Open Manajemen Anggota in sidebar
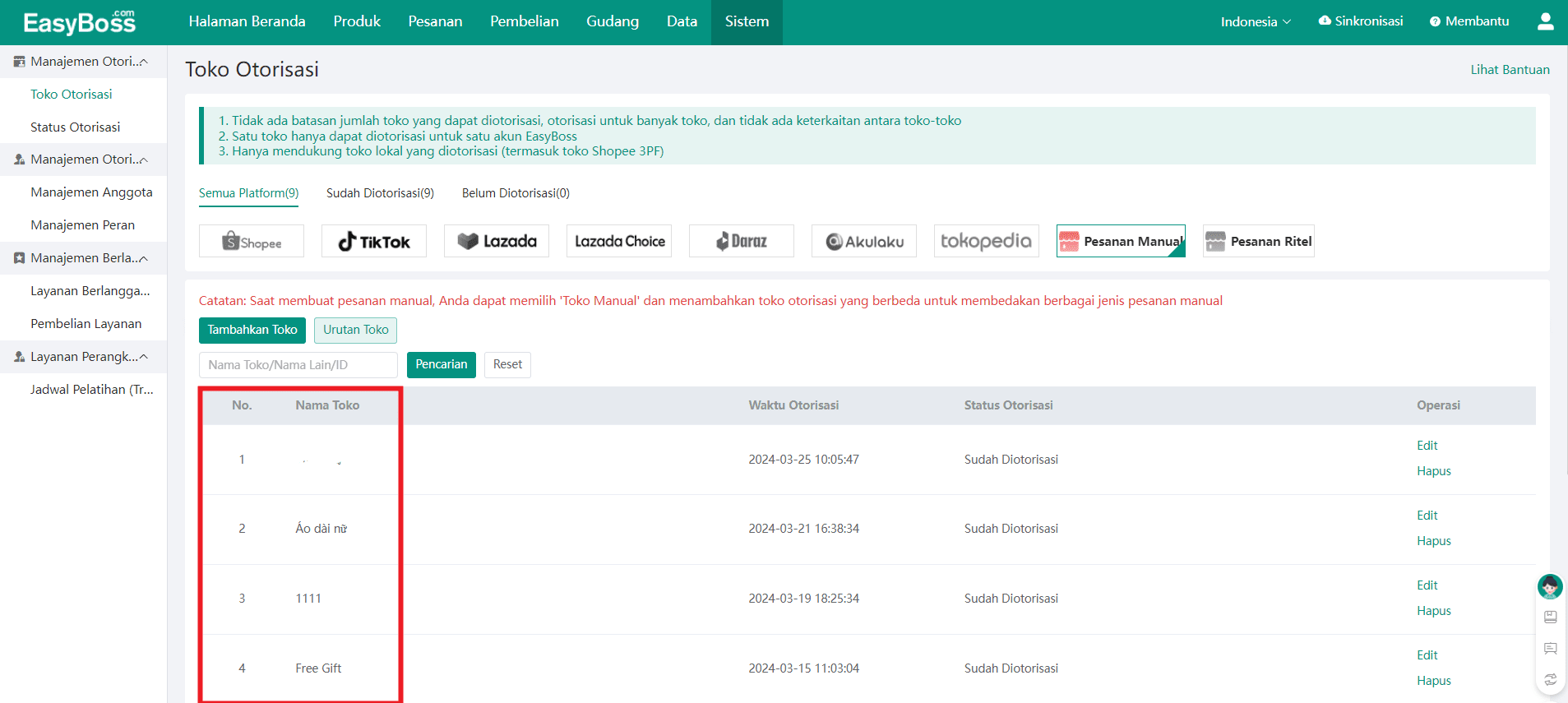This screenshot has width=1568, height=703. tap(91, 192)
